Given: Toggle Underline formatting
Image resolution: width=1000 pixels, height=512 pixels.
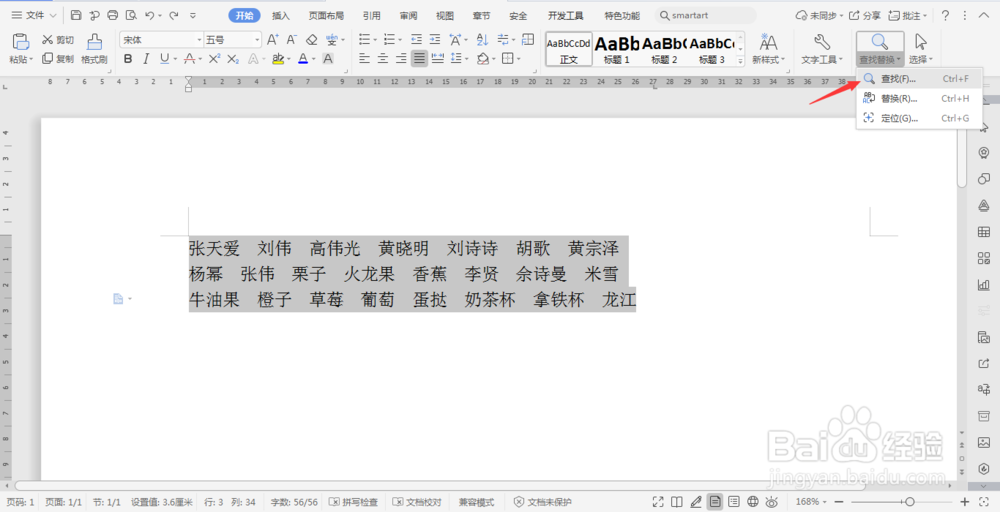Looking at the screenshot, I should click(x=165, y=59).
